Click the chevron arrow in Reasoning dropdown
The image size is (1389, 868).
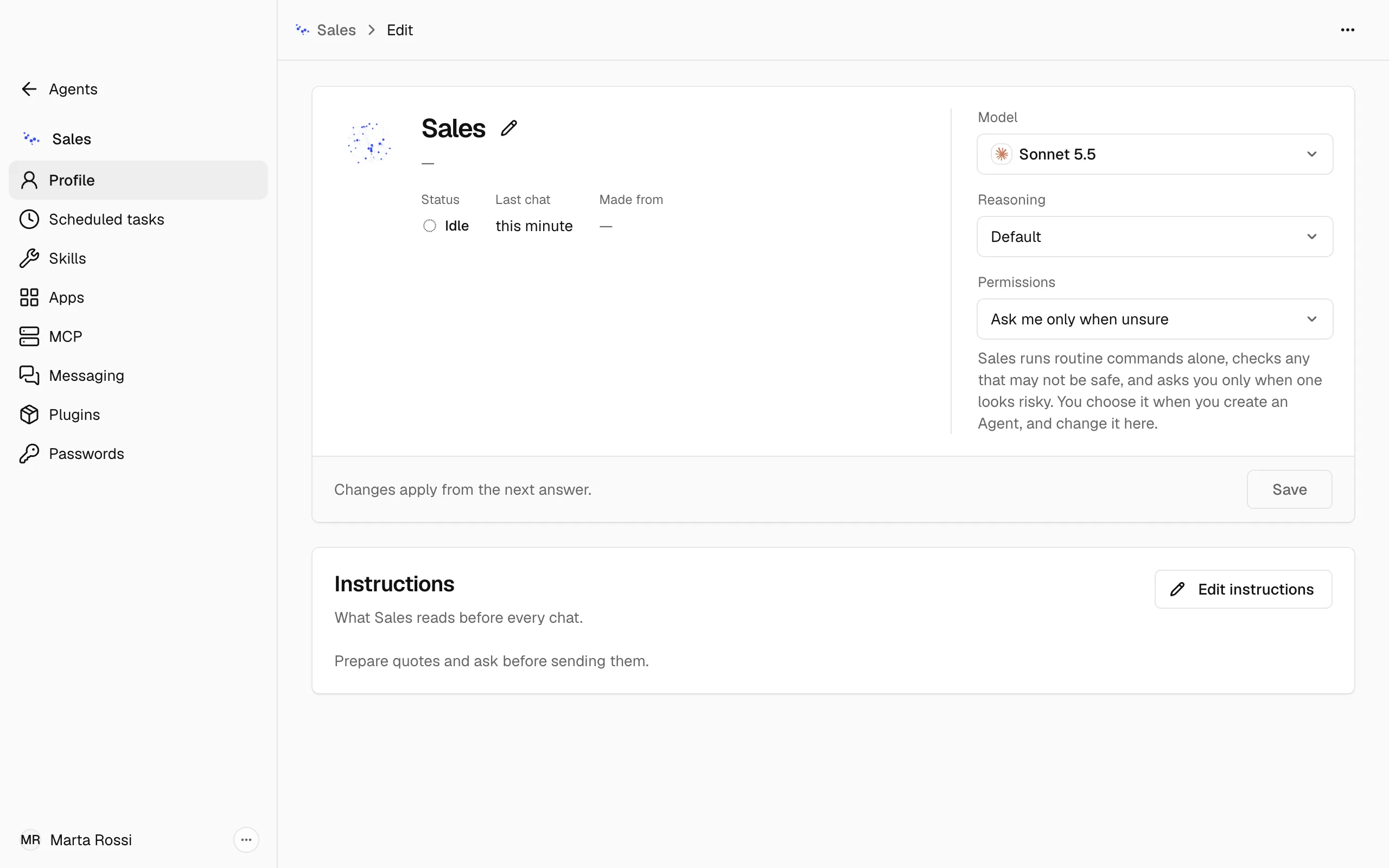pos(1311,237)
